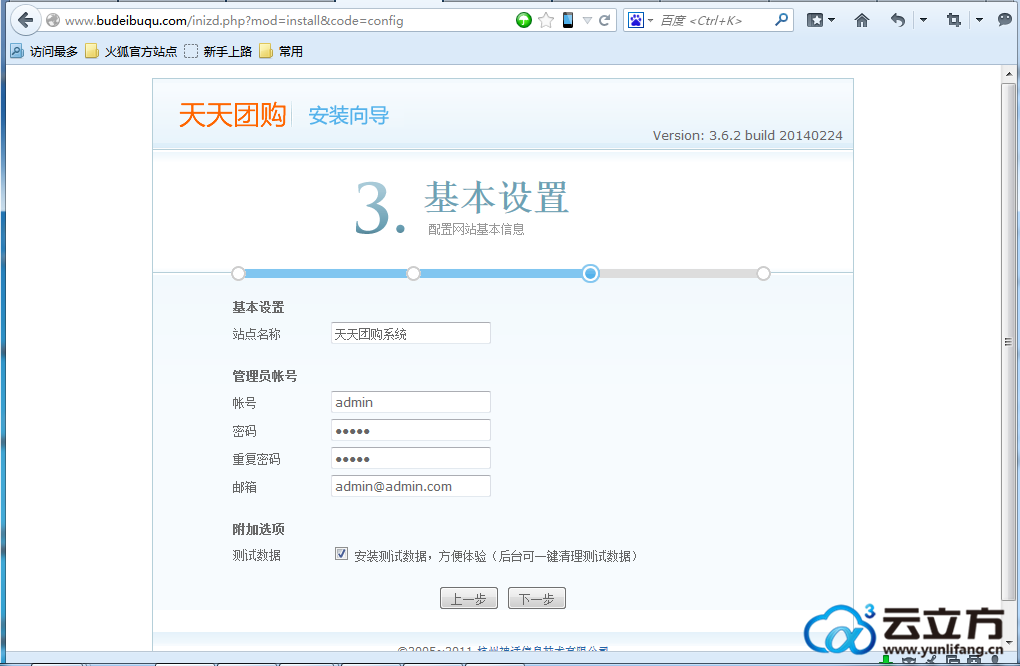The image size is (1020, 666).
Task: Click the chat bubble toolbar icon
Action: [1005, 20]
